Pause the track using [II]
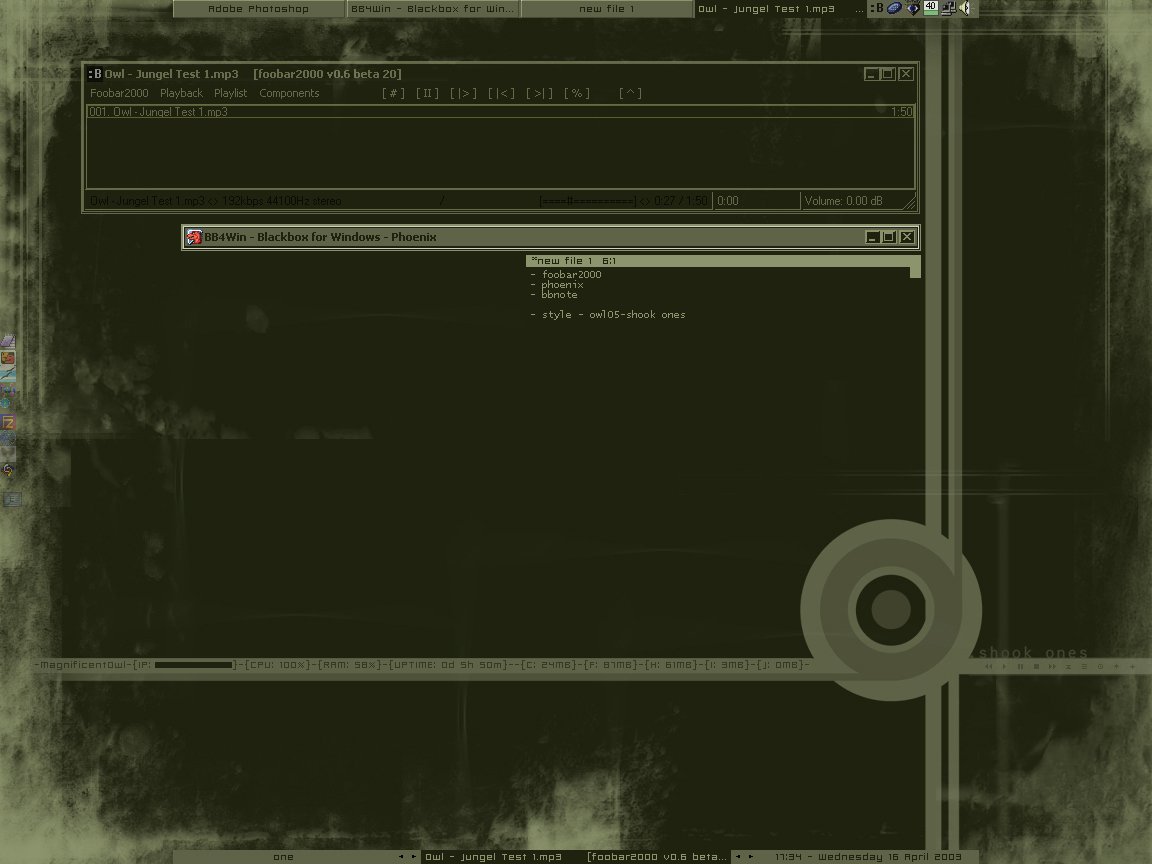The width and height of the screenshot is (1152, 864). (x=427, y=93)
